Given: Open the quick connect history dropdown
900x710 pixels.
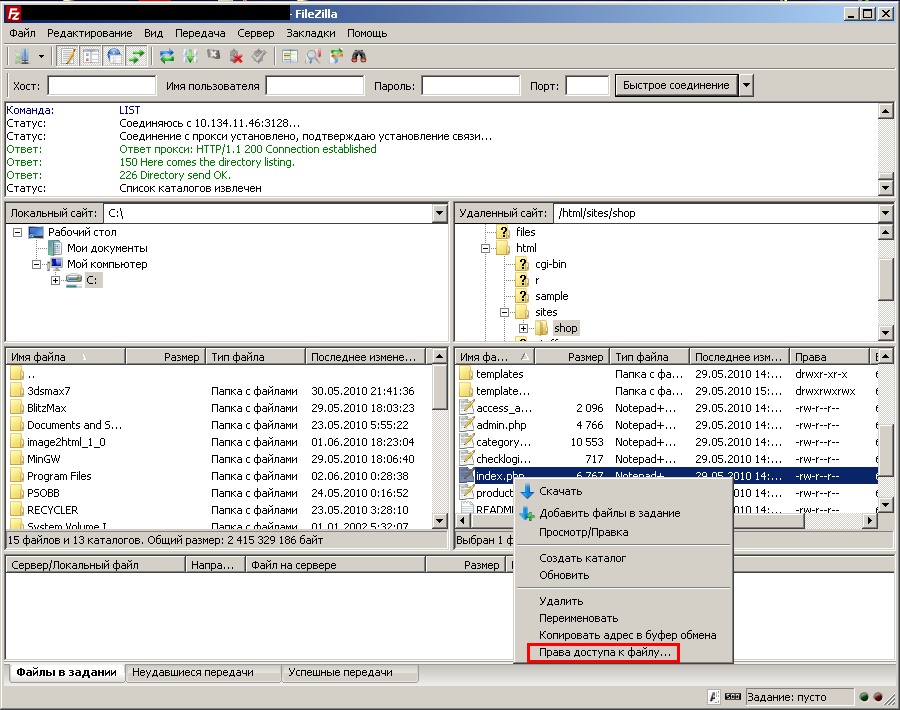Looking at the screenshot, I should [746, 85].
